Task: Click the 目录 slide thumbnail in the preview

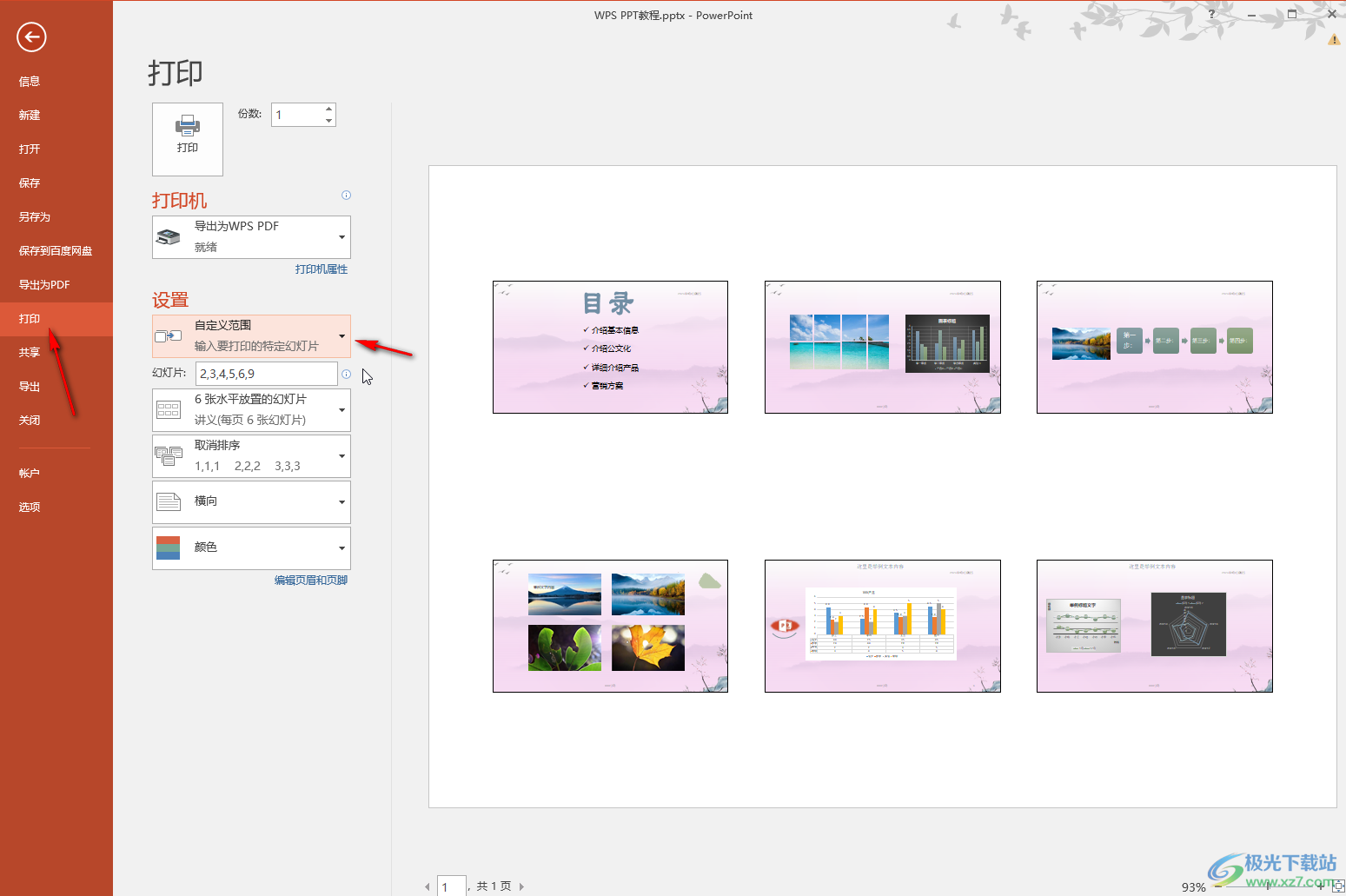Action: pyautogui.click(x=610, y=347)
